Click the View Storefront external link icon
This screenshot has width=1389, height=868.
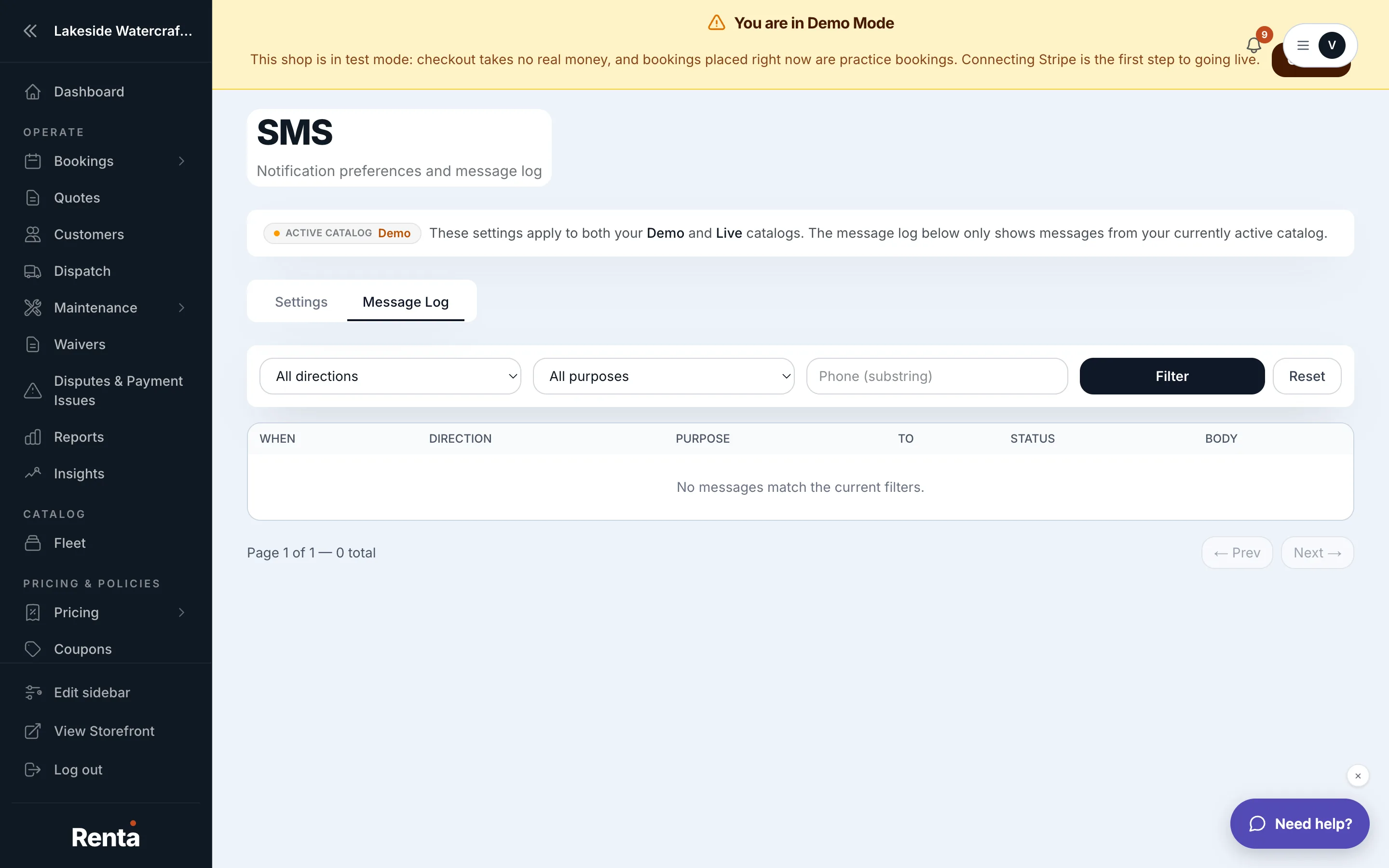pyautogui.click(x=33, y=732)
